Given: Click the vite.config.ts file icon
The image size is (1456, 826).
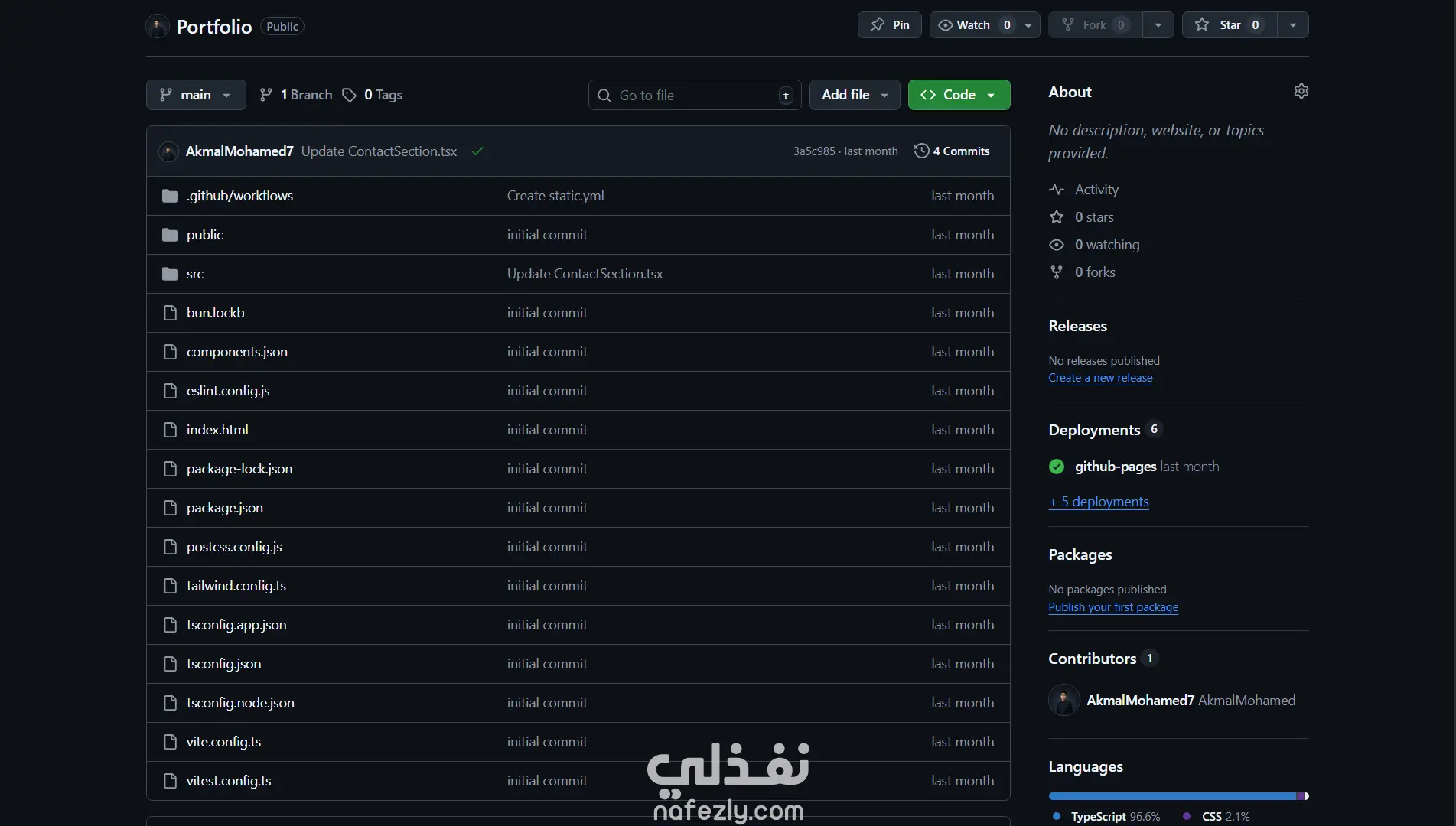Looking at the screenshot, I should 170,742.
